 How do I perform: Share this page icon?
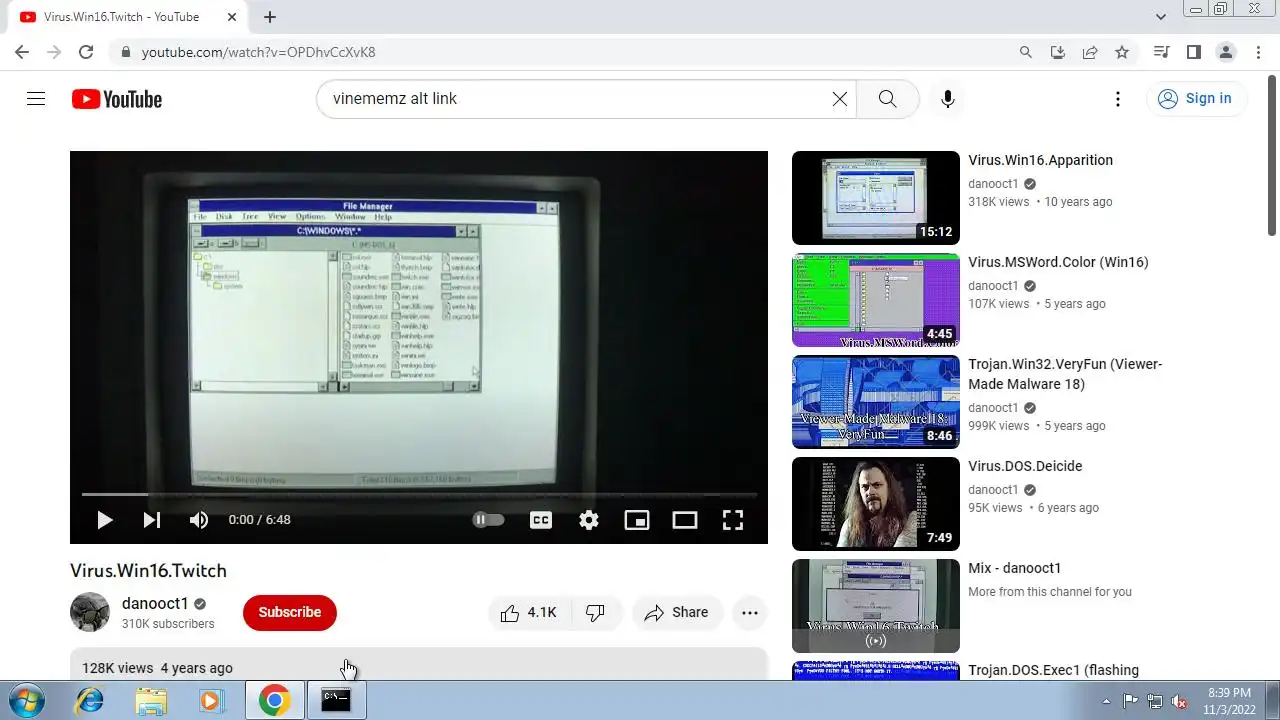click(1090, 52)
